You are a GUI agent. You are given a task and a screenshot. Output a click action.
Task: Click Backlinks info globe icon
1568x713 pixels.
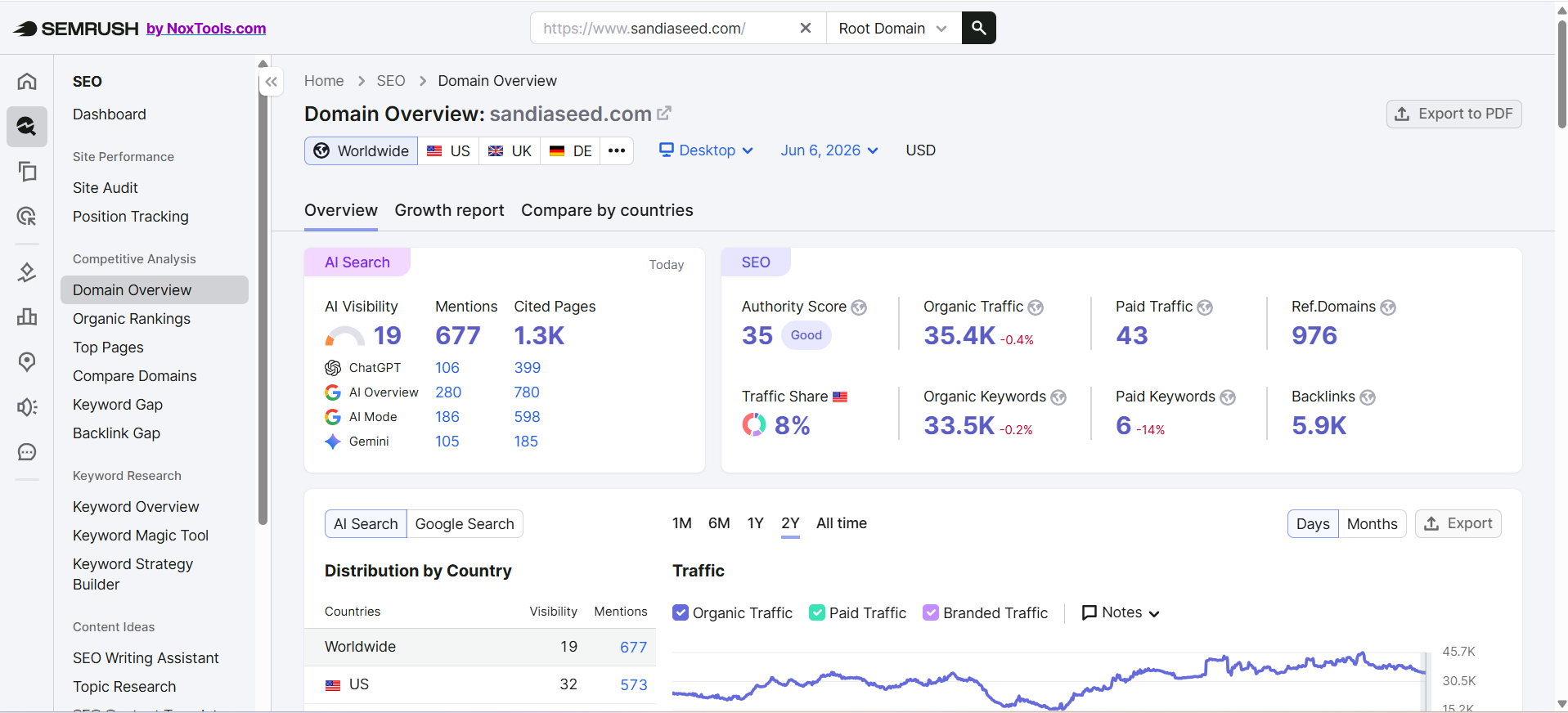coord(1368,397)
